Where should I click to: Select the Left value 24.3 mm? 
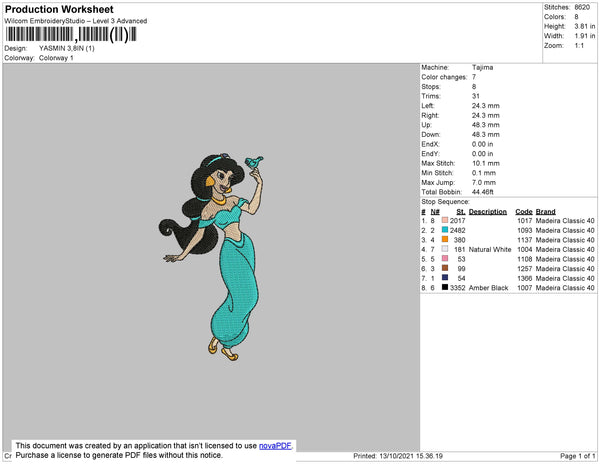(x=486, y=106)
